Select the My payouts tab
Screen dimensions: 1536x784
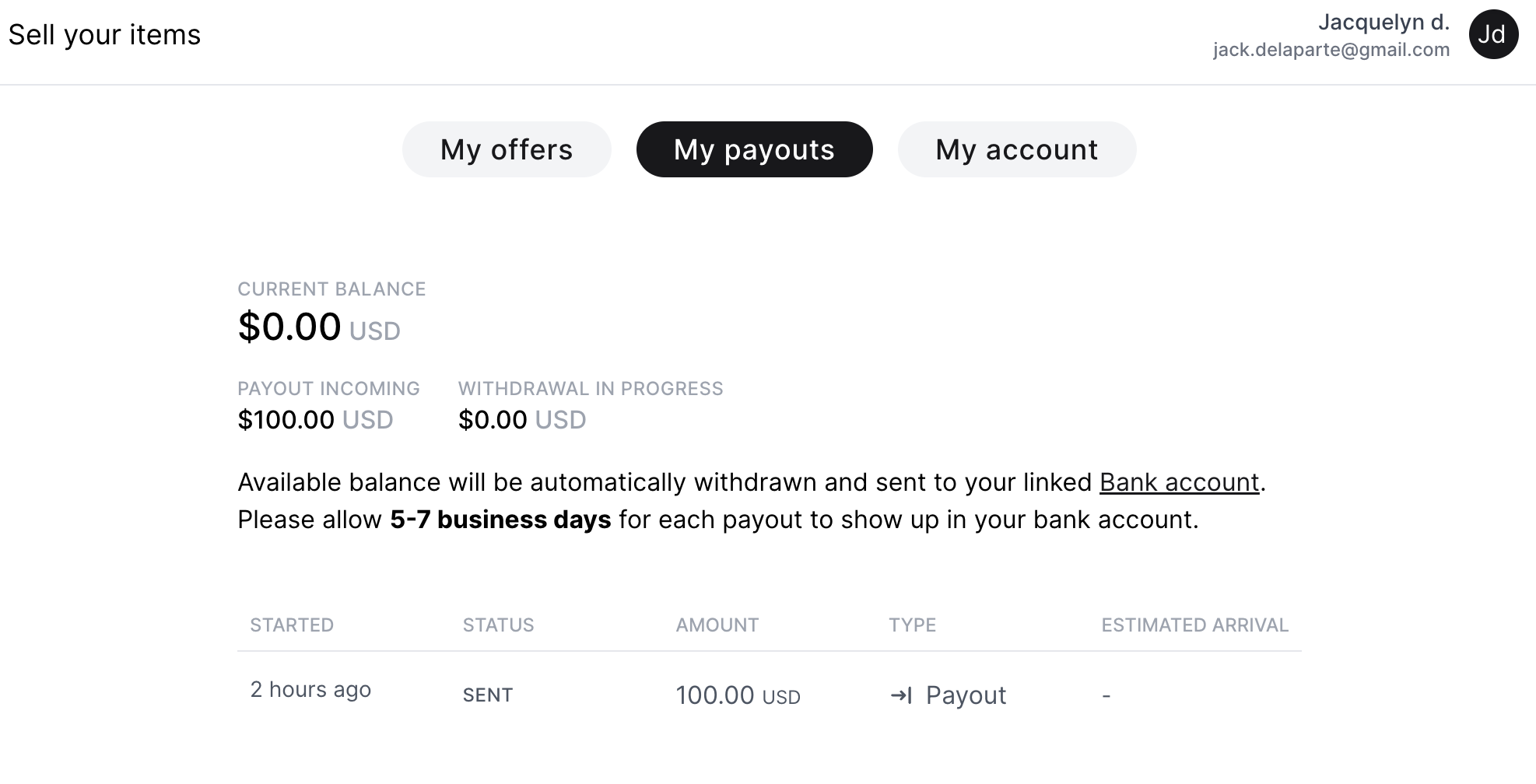(x=754, y=149)
